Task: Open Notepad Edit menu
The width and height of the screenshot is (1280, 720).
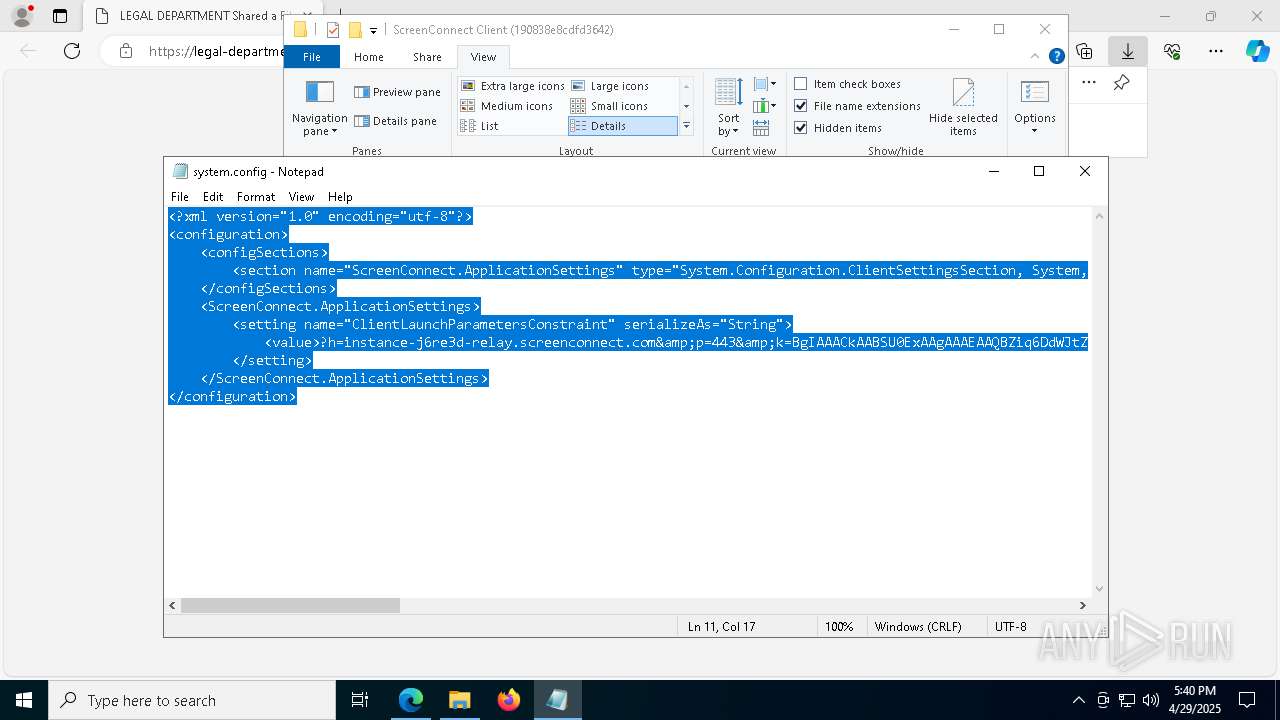Action: tap(213, 197)
